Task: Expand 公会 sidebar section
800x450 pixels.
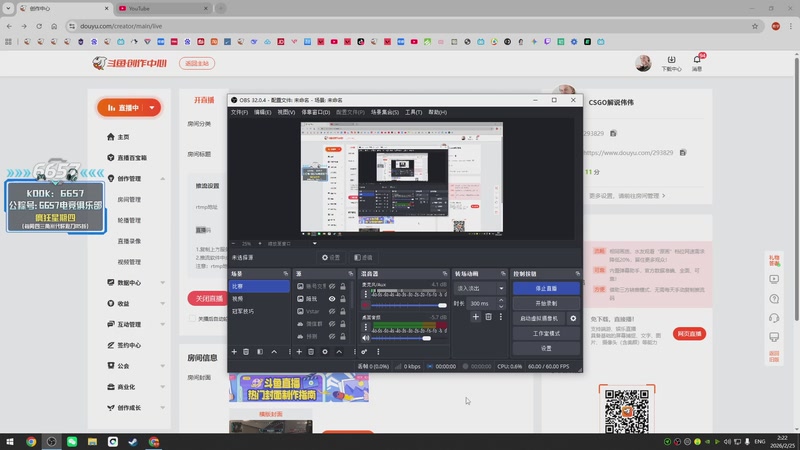Action: coord(162,366)
